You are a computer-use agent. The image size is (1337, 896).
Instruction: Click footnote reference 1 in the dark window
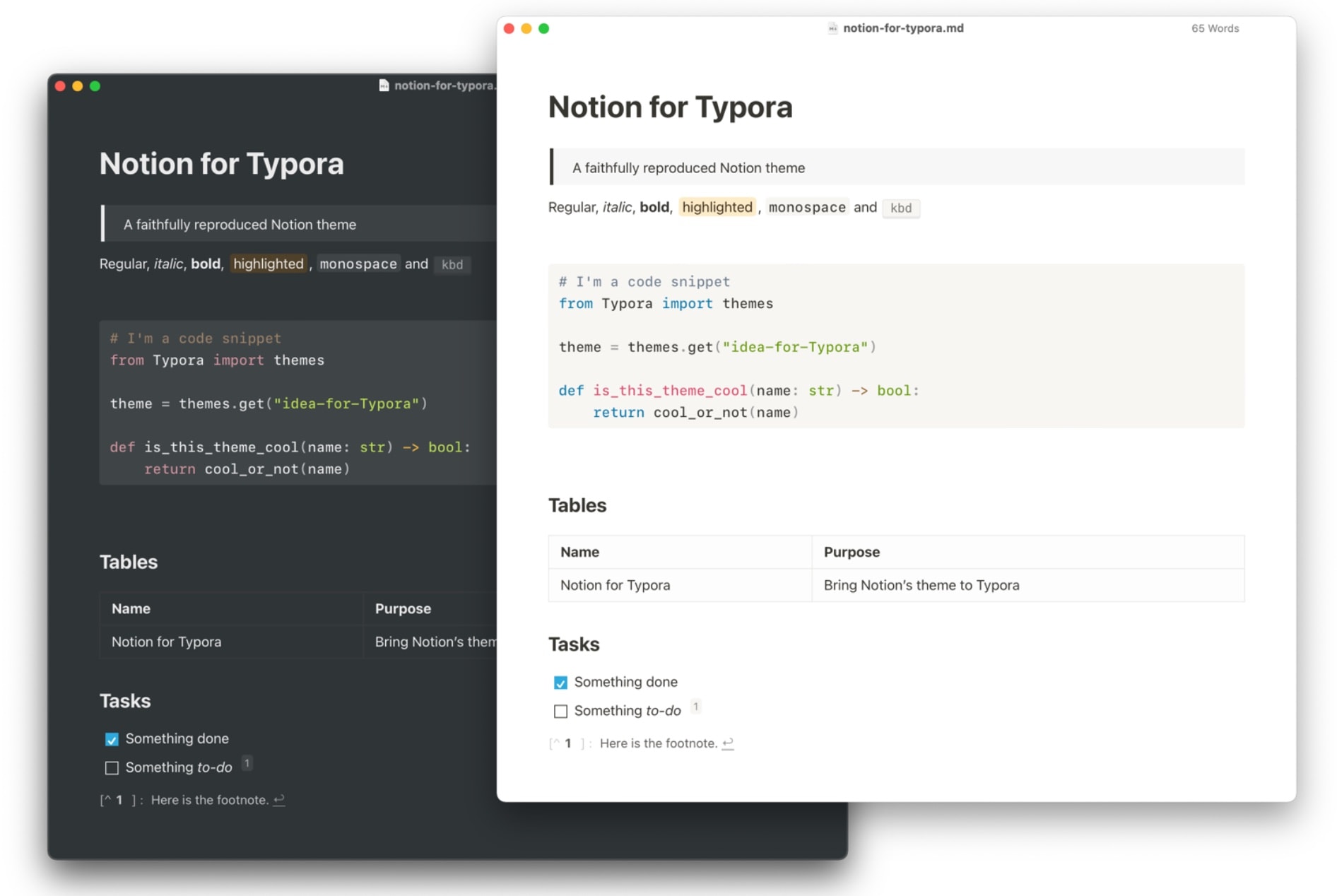(x=247, y=763)
